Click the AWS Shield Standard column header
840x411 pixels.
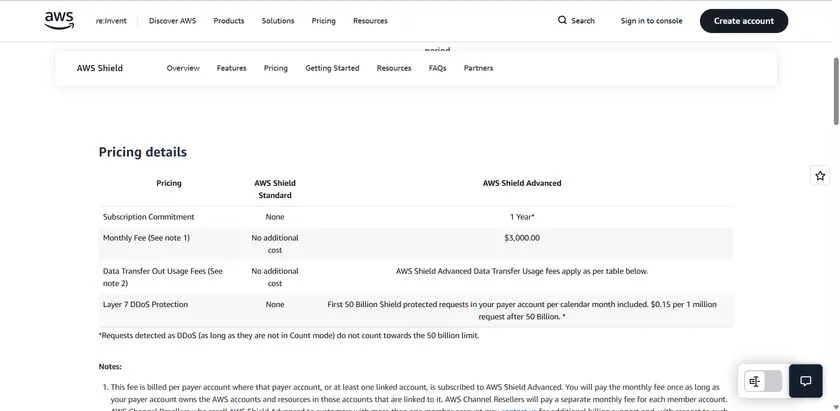[x=275, y=189]
